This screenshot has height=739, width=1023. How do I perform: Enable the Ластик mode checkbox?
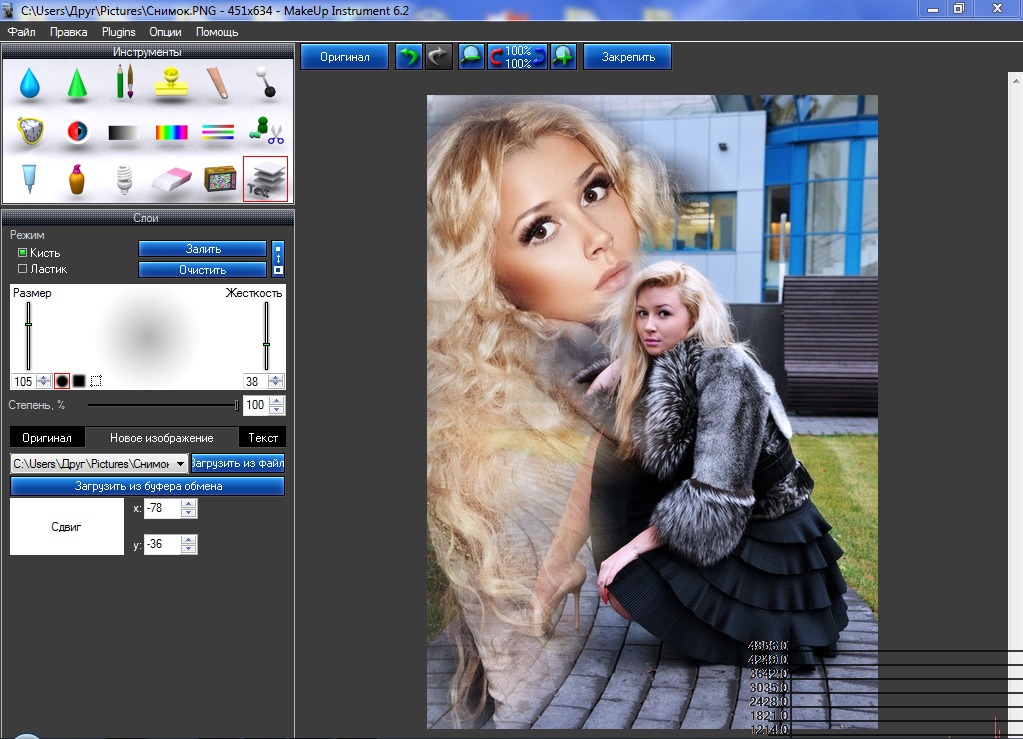[x=23, y=269]
